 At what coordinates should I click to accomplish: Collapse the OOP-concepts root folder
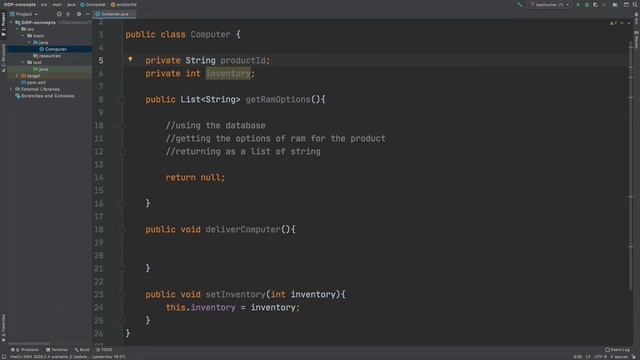click(11, 22)
